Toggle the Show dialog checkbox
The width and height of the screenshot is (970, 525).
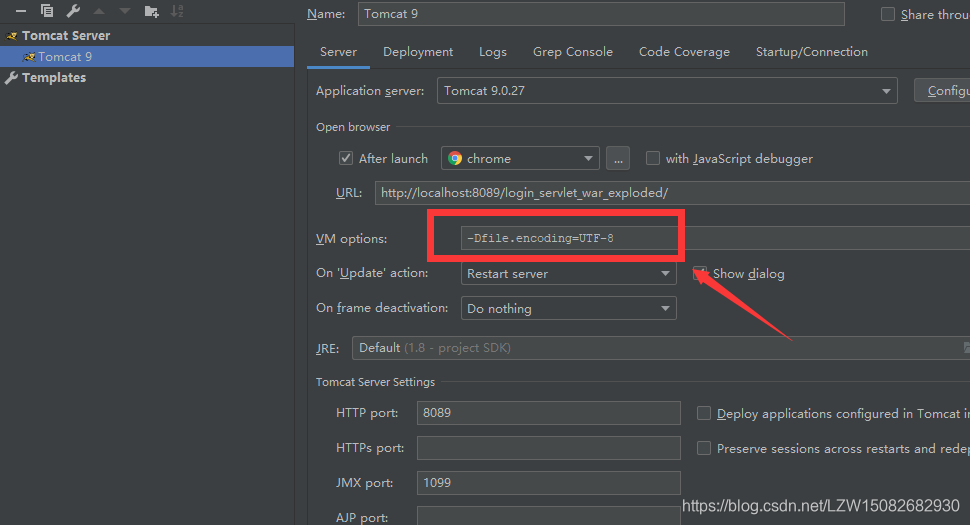(x=700, y=273)
